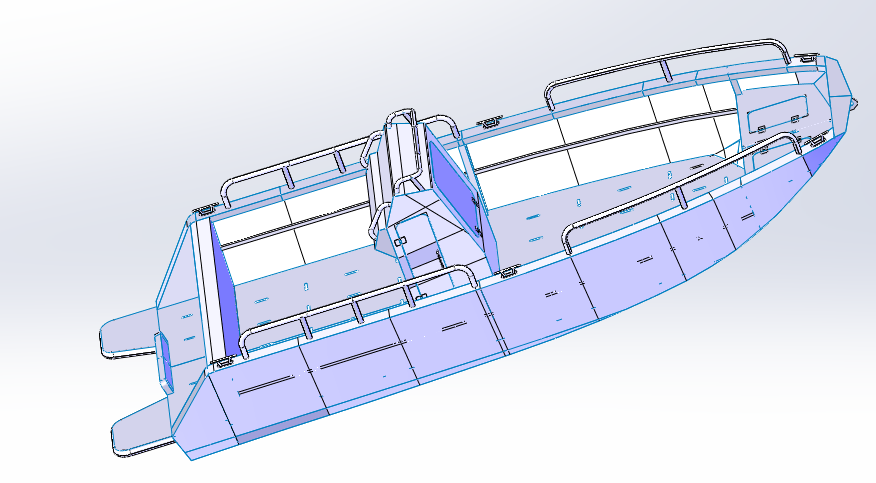
Task: Pick the bow locker hatch lid
Action: [778, 113]
